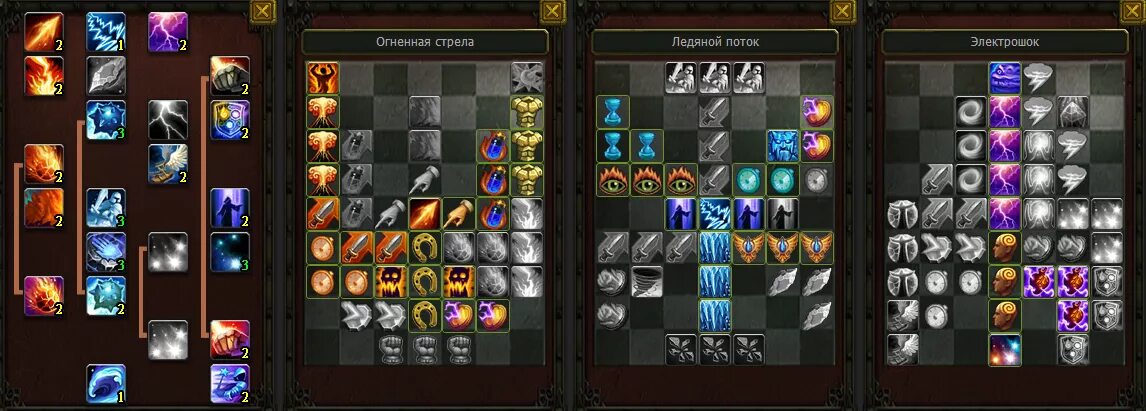This screenshot has width=1146, height=411.
Task: Click the purple lightning bolt skill icon
Action: pyautogui.click(x=168, y=32)
